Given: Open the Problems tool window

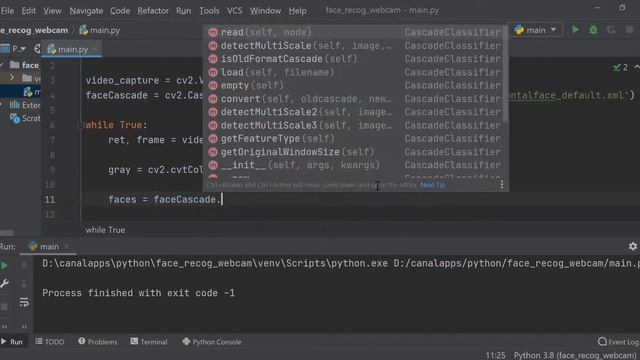Looking at the screenshot, I should [98, 342].
